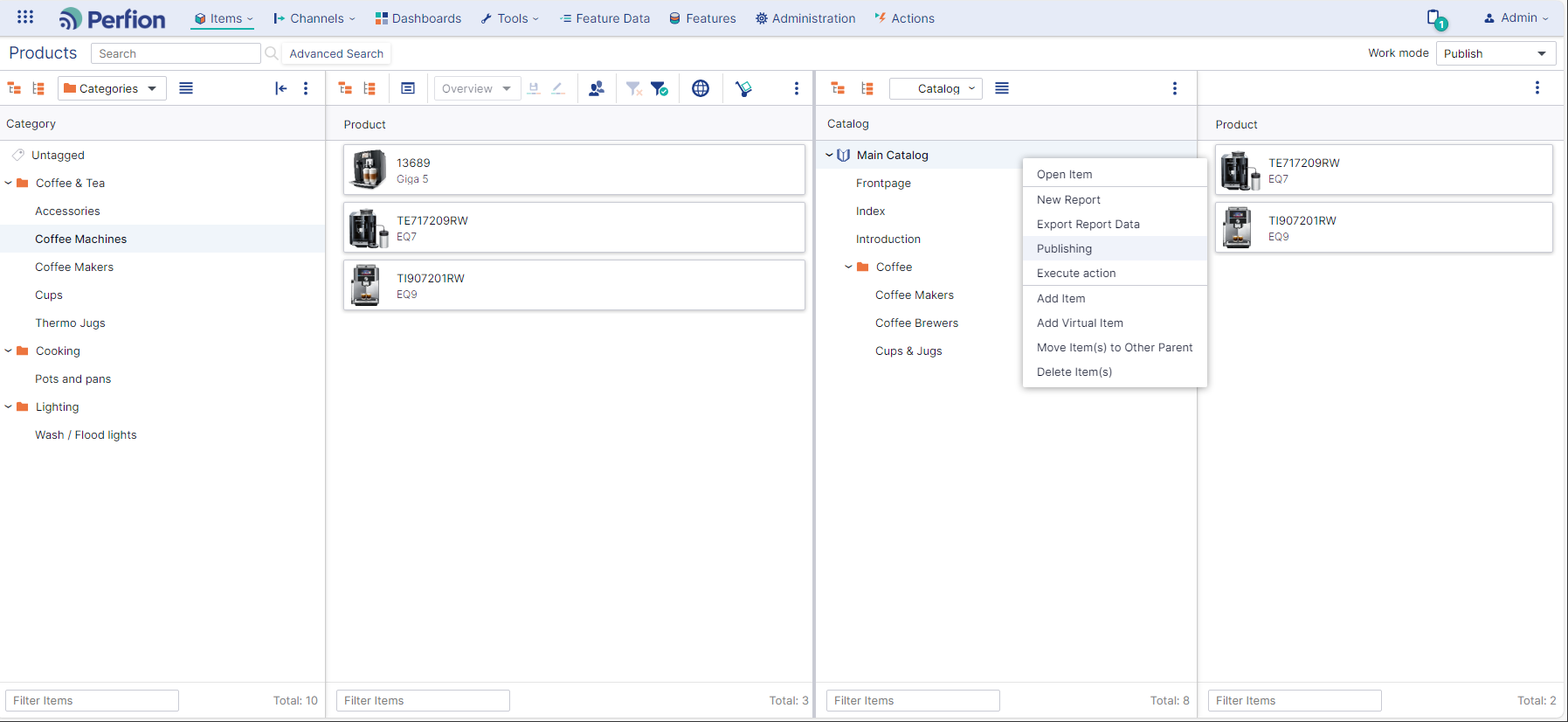Image resolution: width=1568 pixels, height=722 pixels.
Task: Click expand tree icon in Product panel toolbar
Action: [x=370, y=88]
